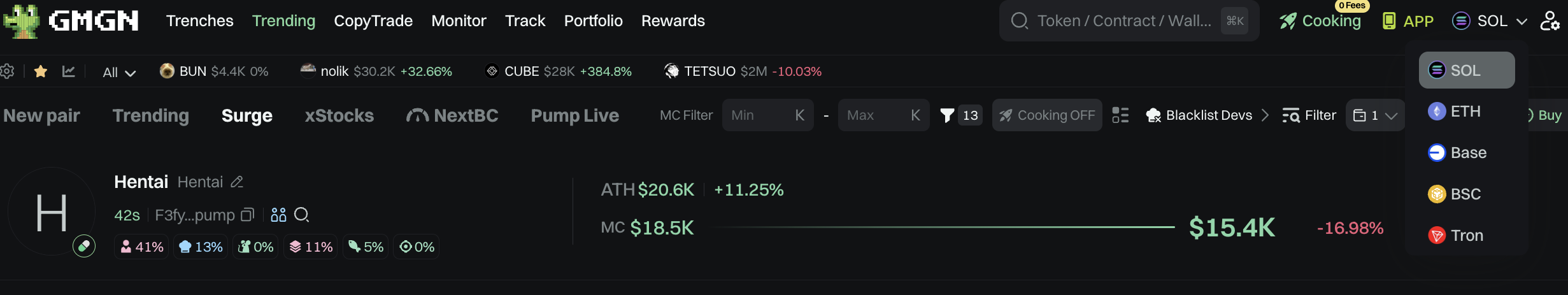
Task: Open account settings user icon
Action: click(1550, 21)
